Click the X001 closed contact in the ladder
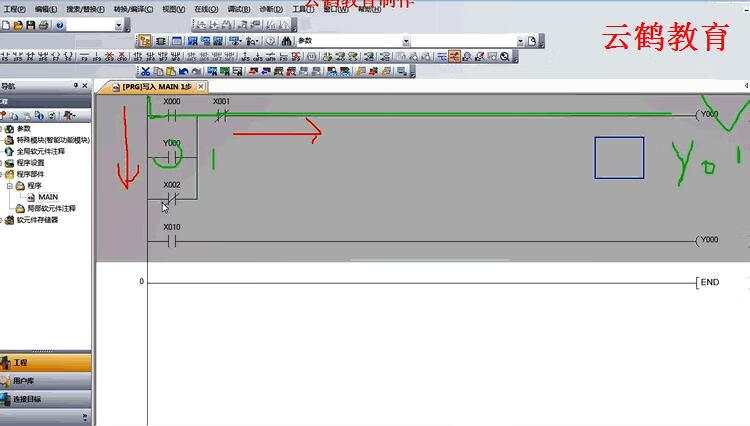The image size is (750, 426). pos(221,115)
